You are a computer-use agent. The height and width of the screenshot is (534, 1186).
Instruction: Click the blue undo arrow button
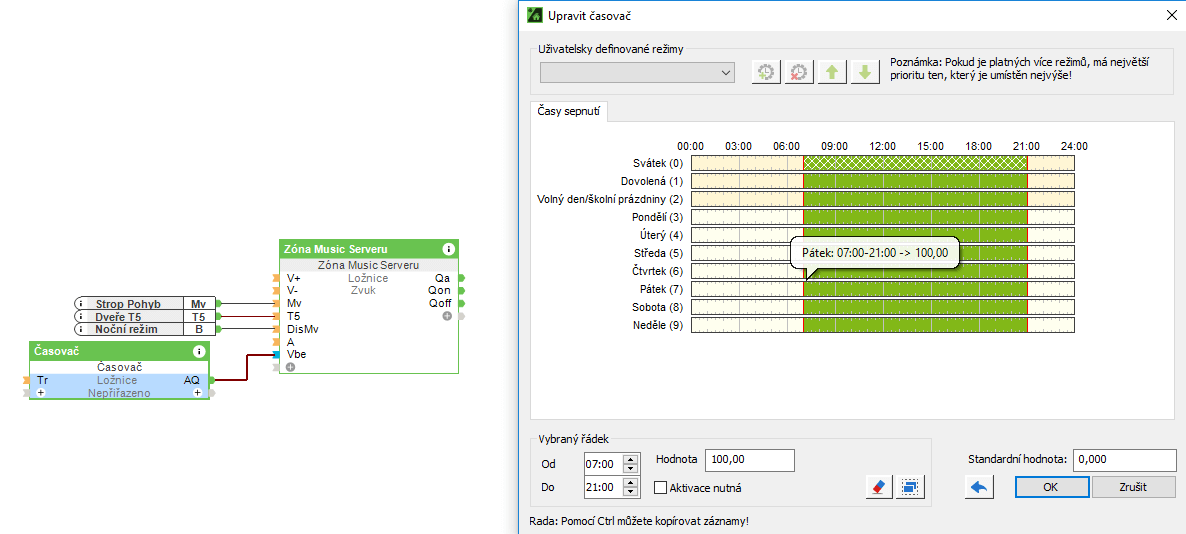coord(979,487)
